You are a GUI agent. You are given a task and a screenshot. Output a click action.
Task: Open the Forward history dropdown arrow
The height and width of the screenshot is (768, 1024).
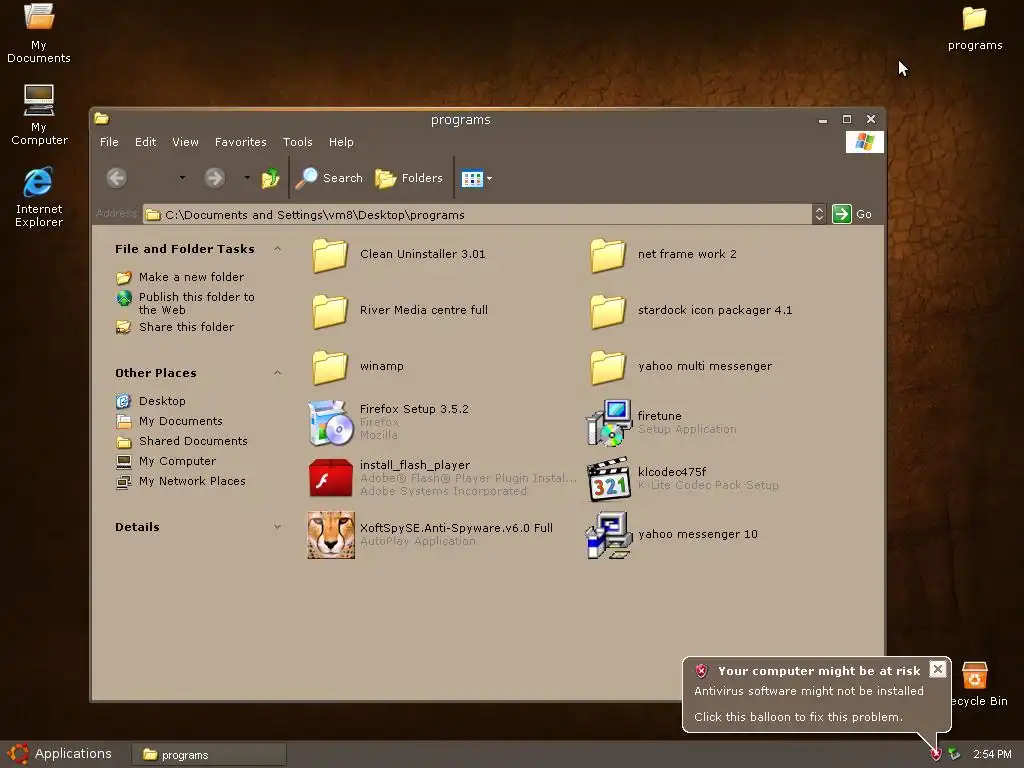[x=247, y=178]
